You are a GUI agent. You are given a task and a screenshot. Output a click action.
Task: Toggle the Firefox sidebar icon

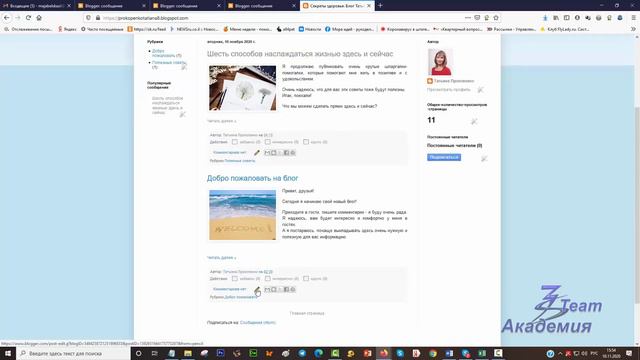pyautogui.click(x=567, y=18)
